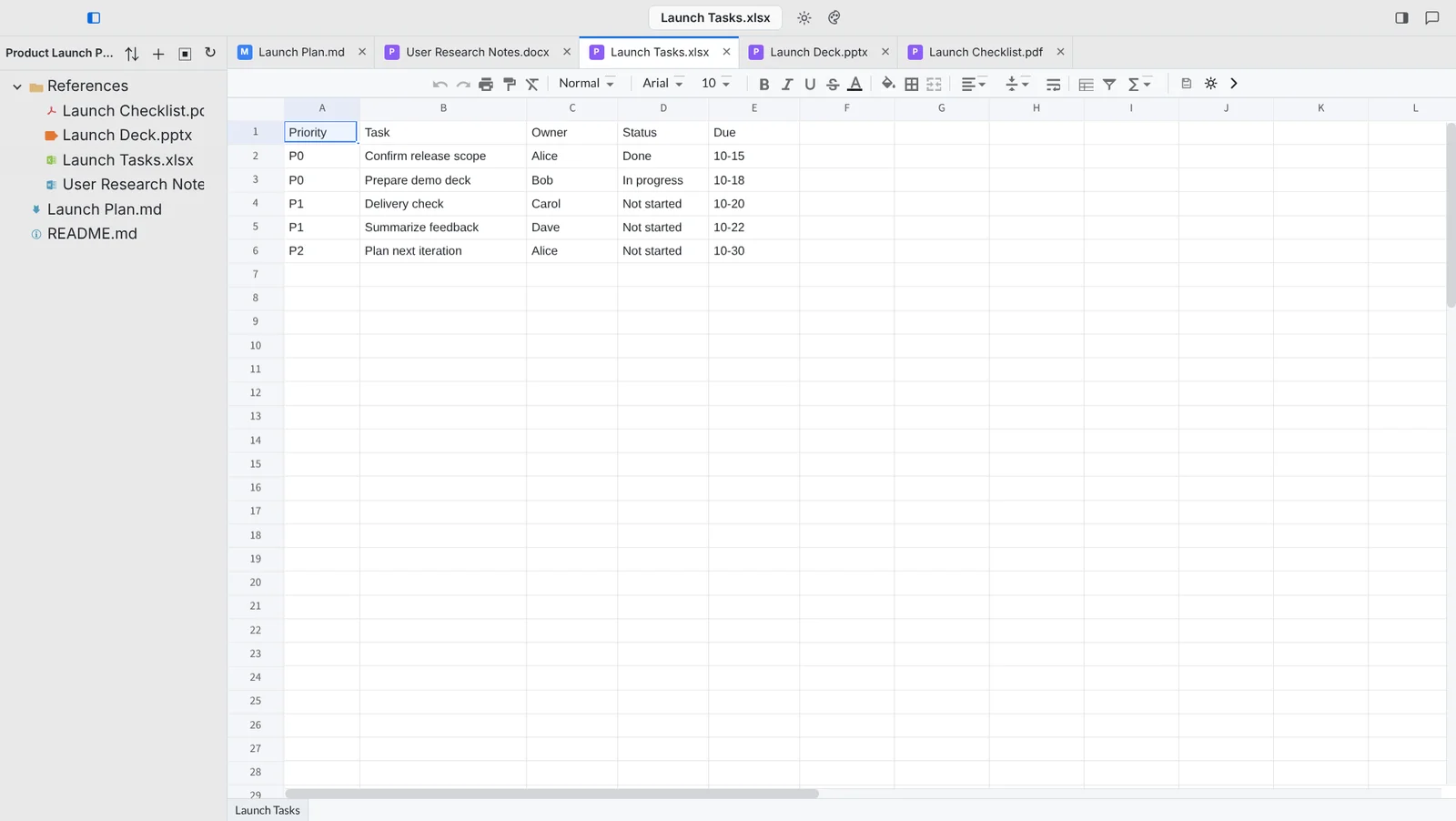
Task: Toggle the right side panel icon
Action: coord(1401,17)
